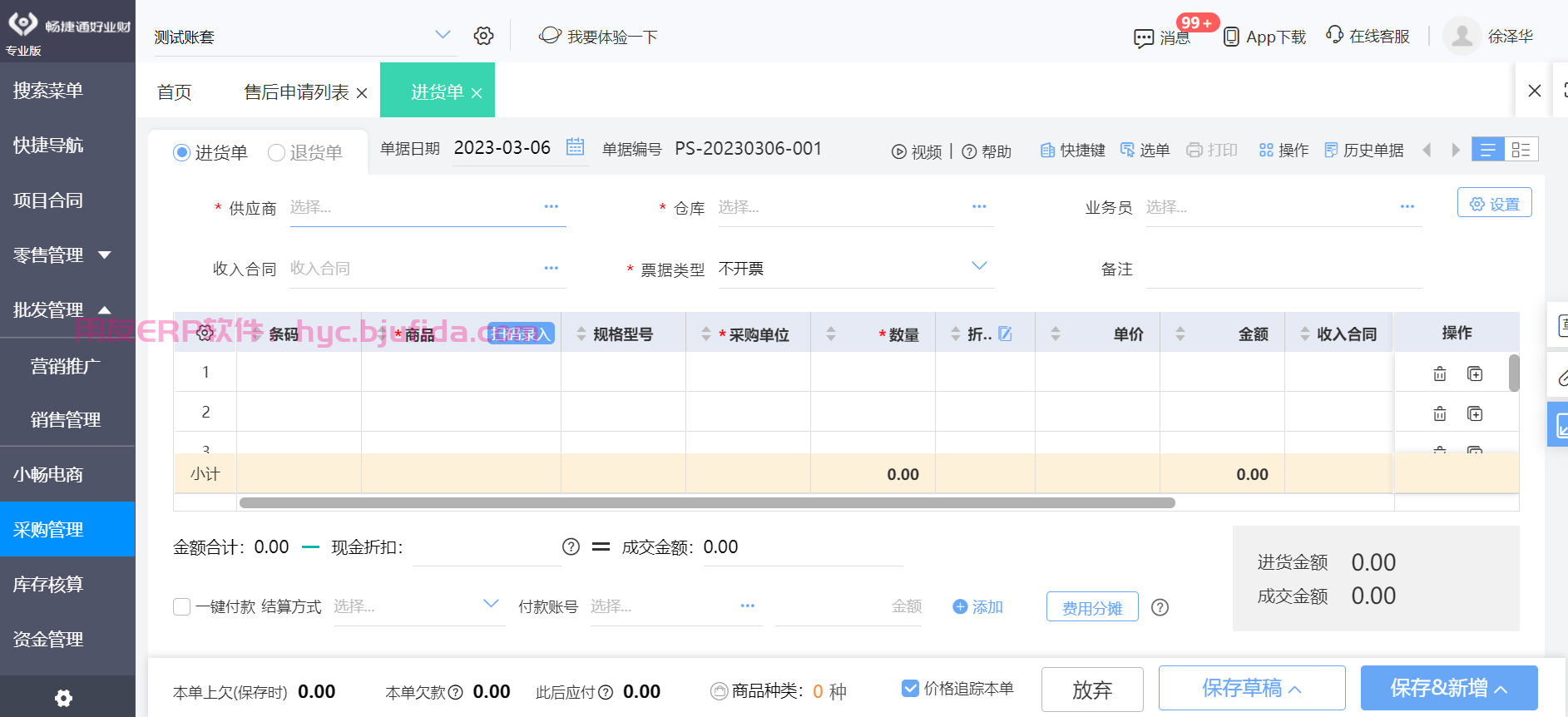Open 供应商 selection ellipsis
Viewport: 1568px width, 717px height.
coord(551,206)
